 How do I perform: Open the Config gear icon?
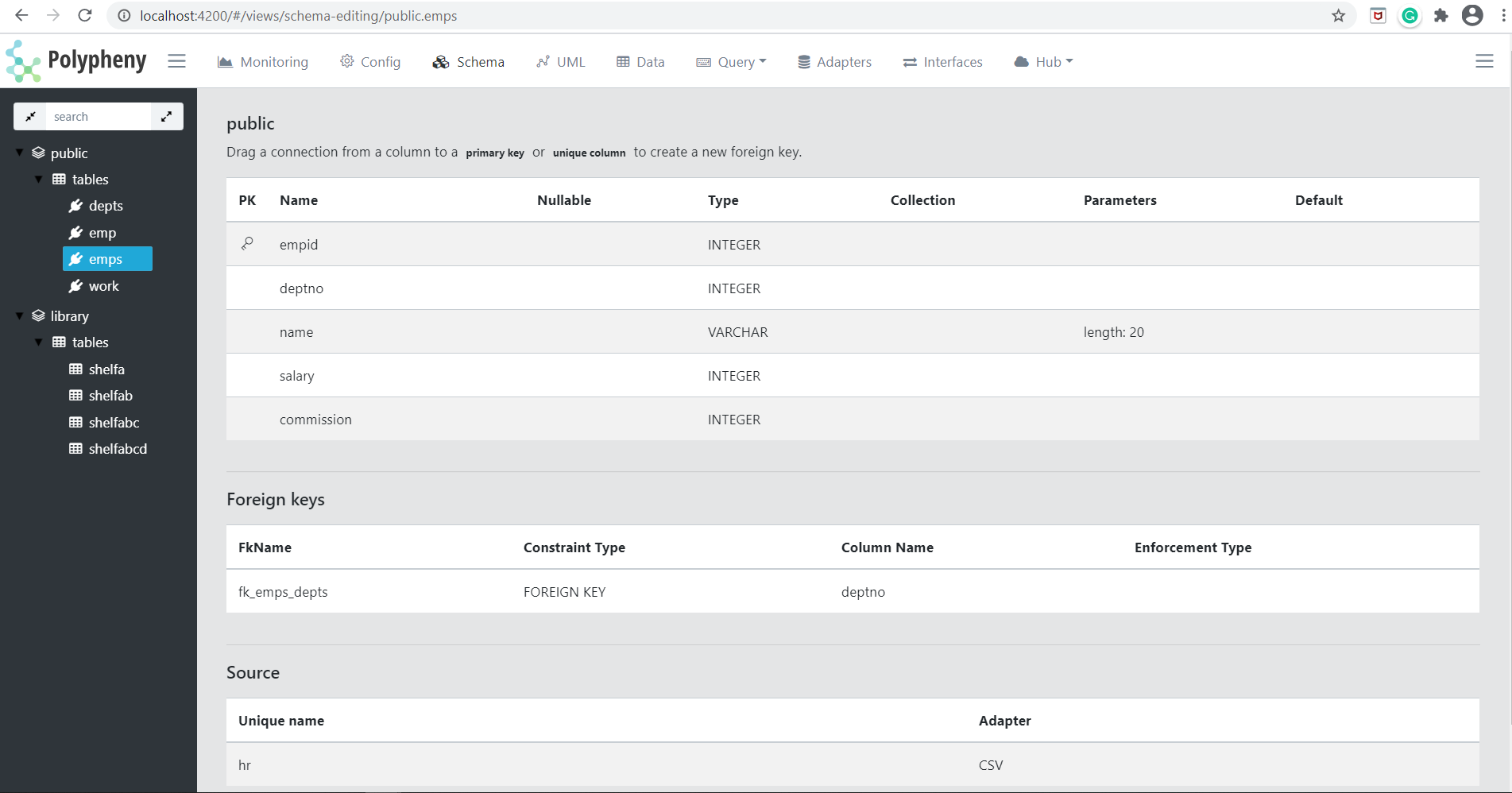[x=346, y=60]
